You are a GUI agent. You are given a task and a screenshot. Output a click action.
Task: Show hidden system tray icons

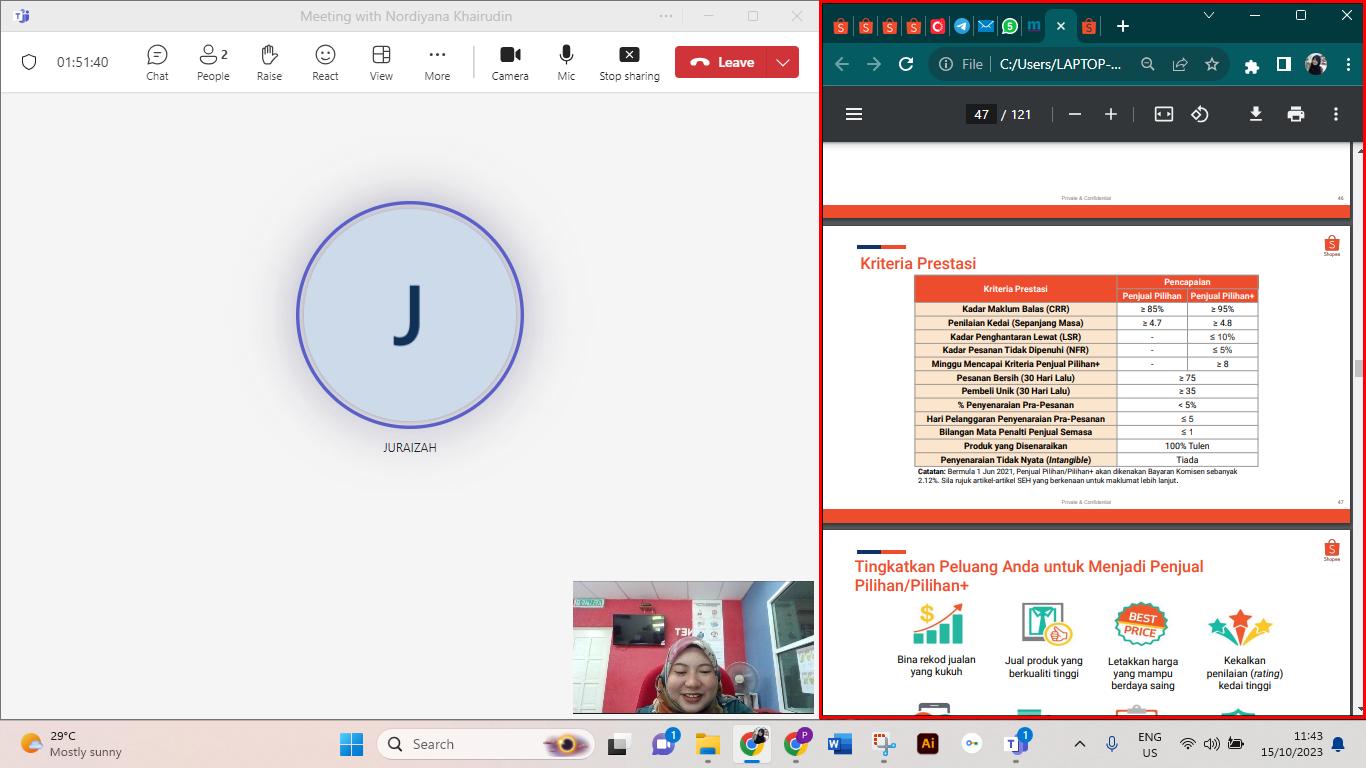[1079, 744]
